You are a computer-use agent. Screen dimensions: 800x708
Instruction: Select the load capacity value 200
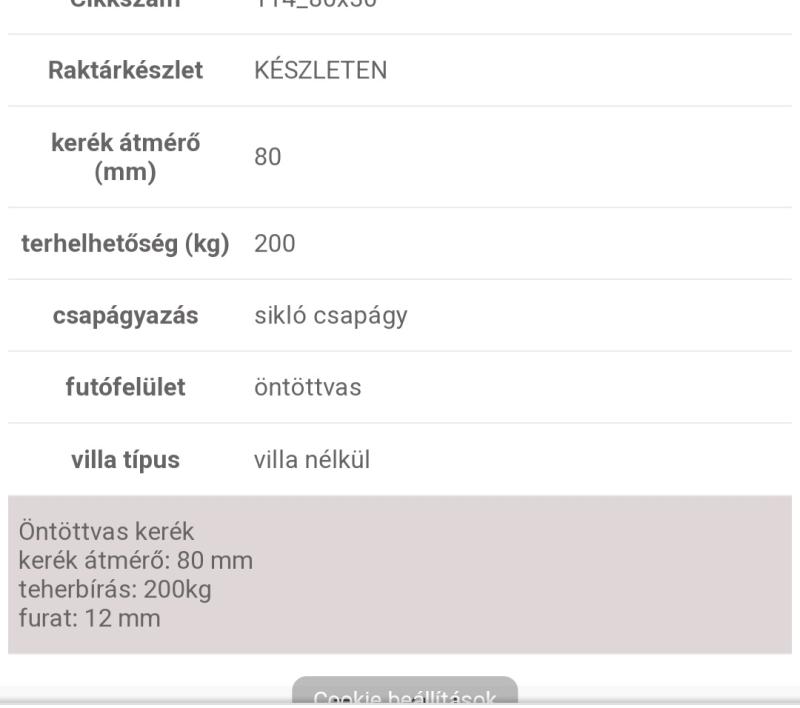point(274,243)
